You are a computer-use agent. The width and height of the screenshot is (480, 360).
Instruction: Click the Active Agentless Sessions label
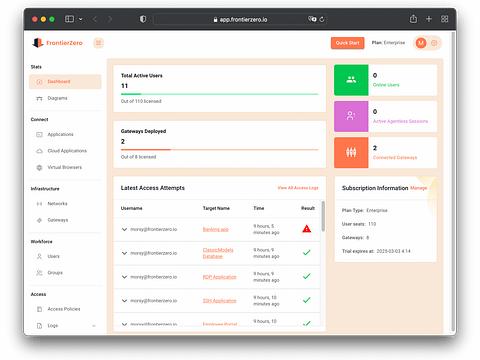(x=400, y=121)
